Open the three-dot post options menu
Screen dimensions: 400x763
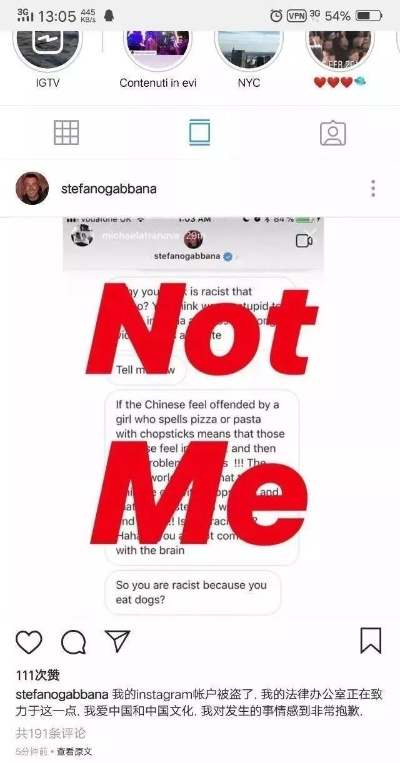373,188
